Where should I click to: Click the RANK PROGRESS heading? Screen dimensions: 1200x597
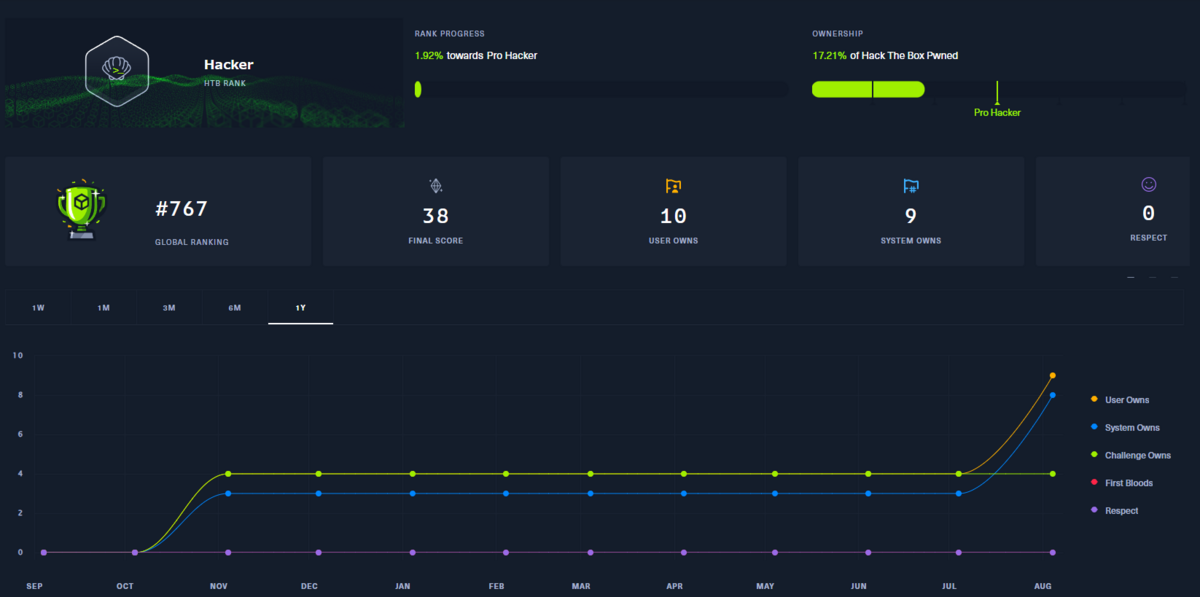tap(450, 34)
